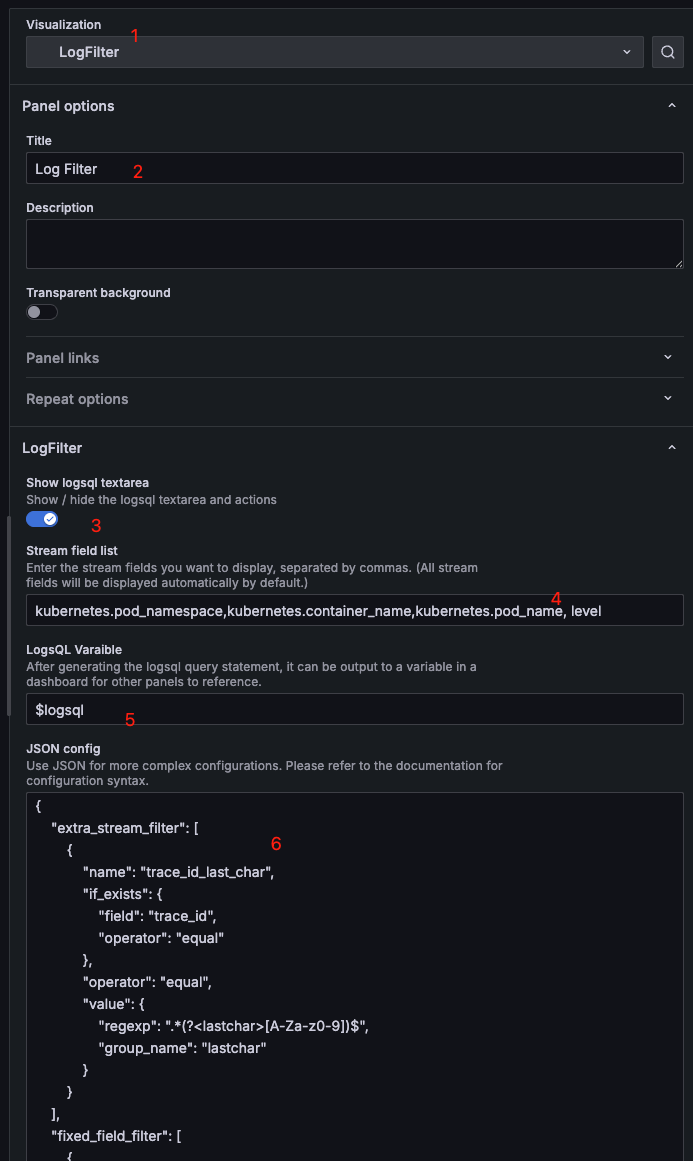Collapse the Panel options section header

click(69, 106)
